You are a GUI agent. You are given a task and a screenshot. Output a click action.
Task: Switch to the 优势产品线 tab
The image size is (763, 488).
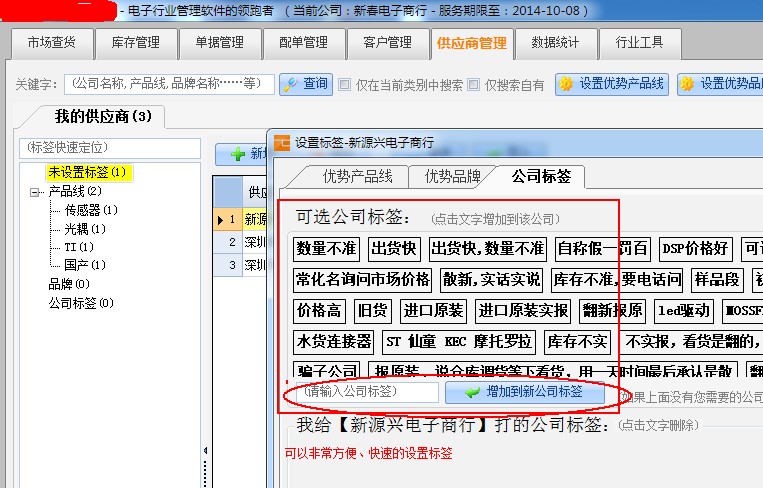click(x=356, y=177)
